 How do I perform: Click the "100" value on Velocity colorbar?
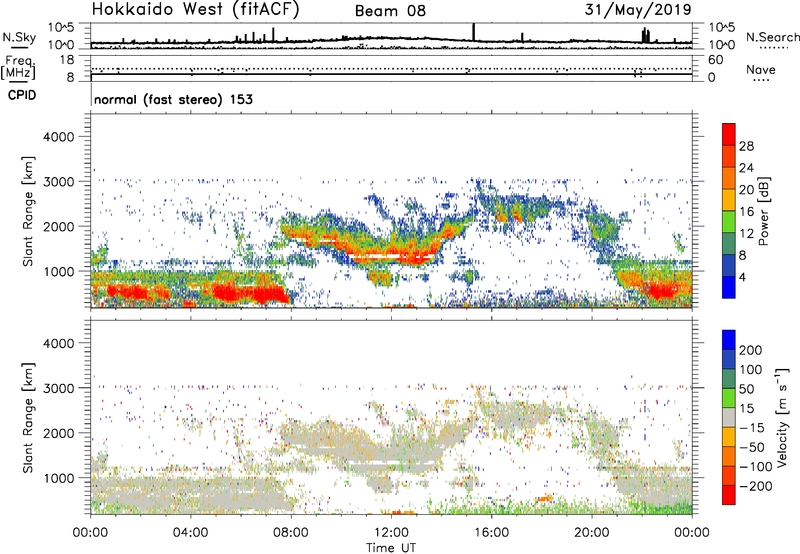click(x=751, y=369)
